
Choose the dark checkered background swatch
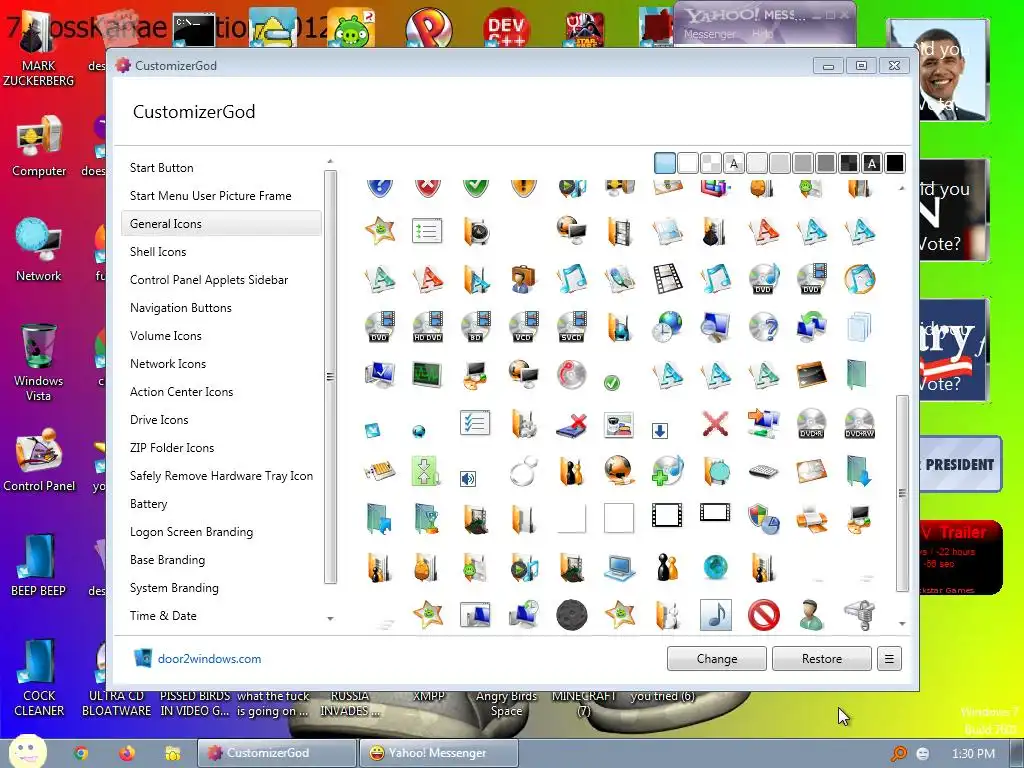click(849, 163)
